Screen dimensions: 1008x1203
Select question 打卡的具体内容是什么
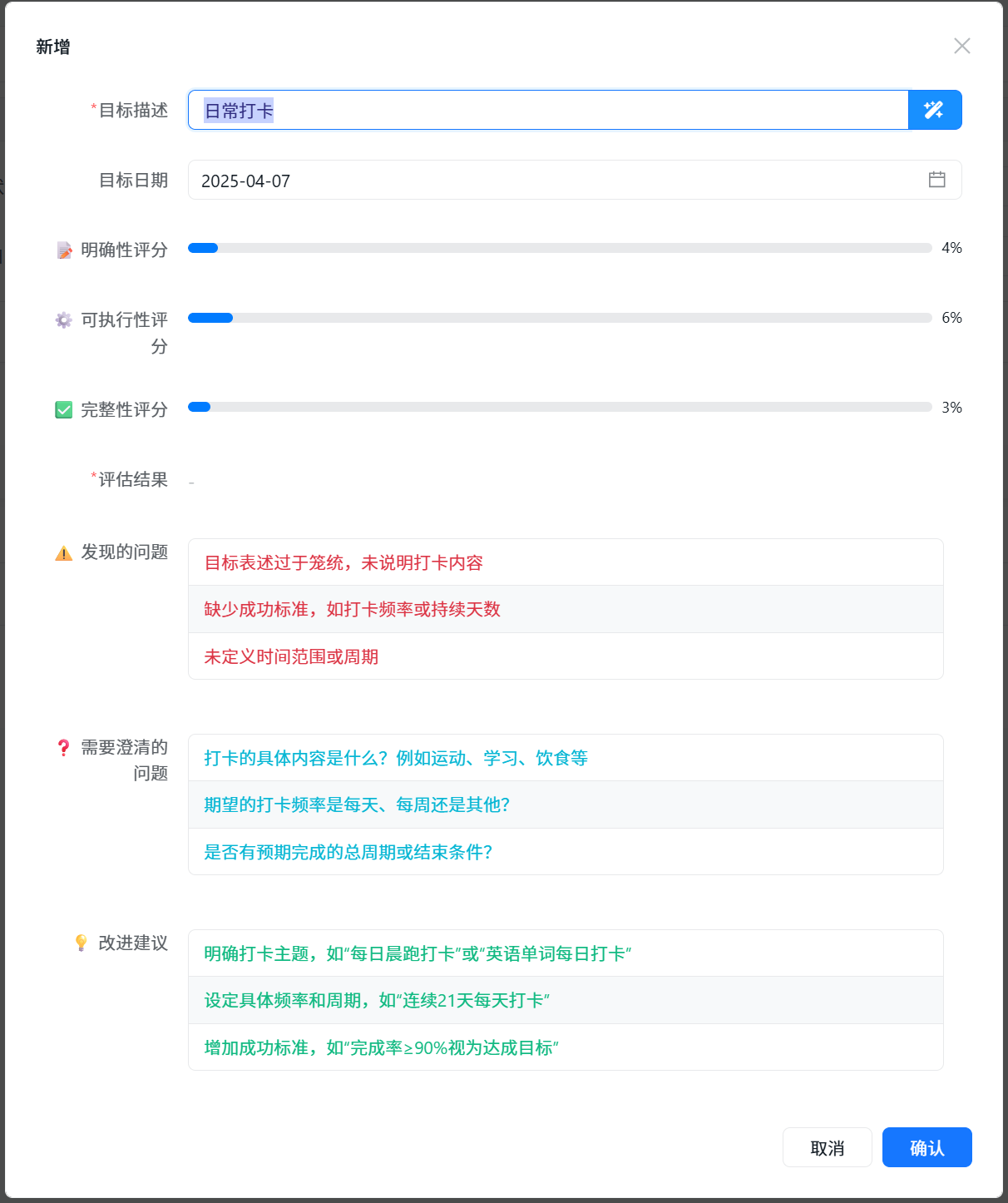click(566, 758)
